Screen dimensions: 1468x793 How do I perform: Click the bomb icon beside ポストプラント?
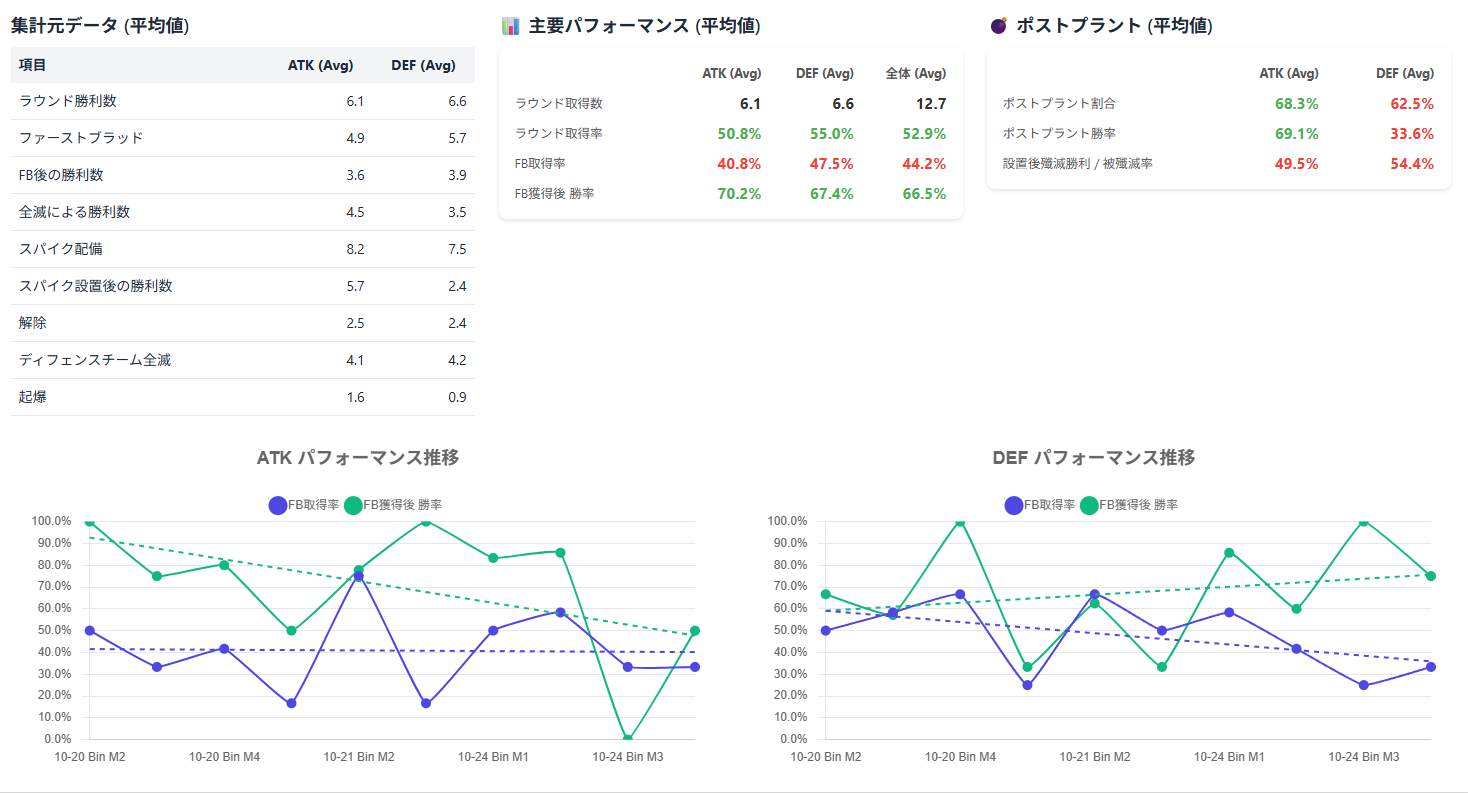coord(998,27)
